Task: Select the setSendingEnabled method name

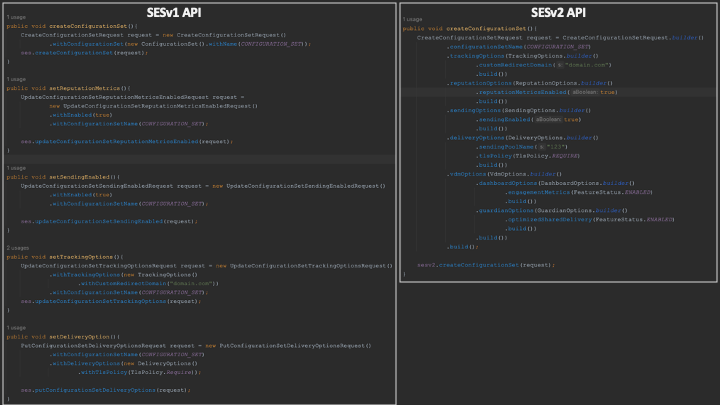Action: 79,177
